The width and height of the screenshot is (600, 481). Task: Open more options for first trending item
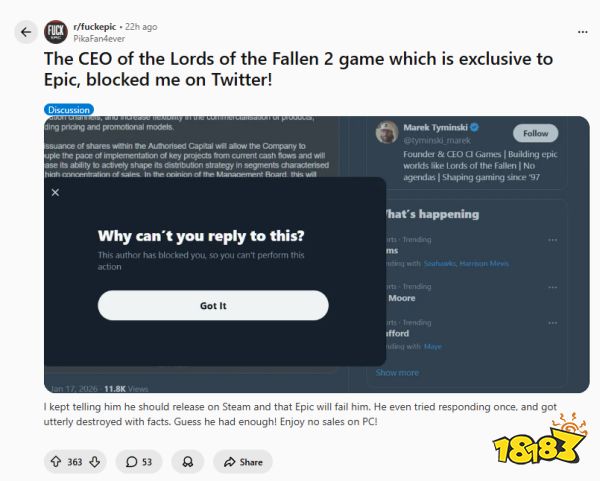[553, 241]
